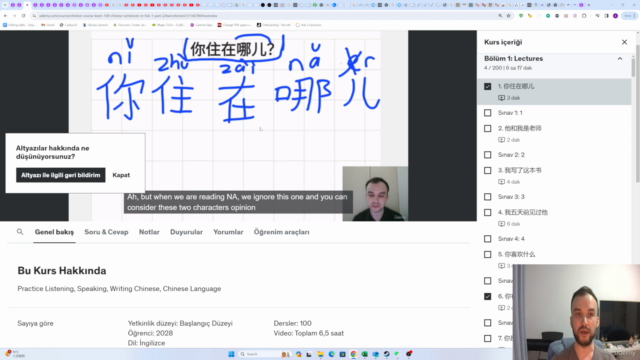Open the Extensions puzzle icon
640x360 pixels.
tap(584, 16)
